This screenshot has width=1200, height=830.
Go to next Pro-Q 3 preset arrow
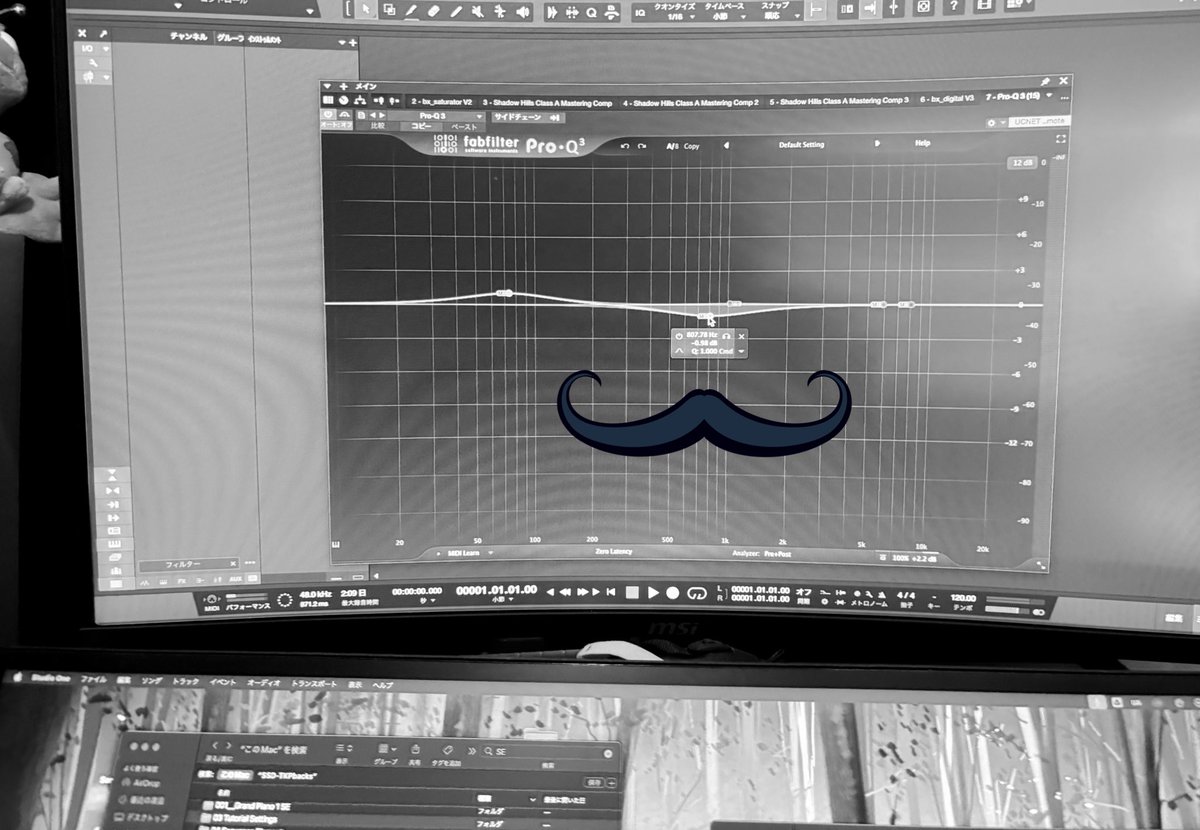[877, 143]
